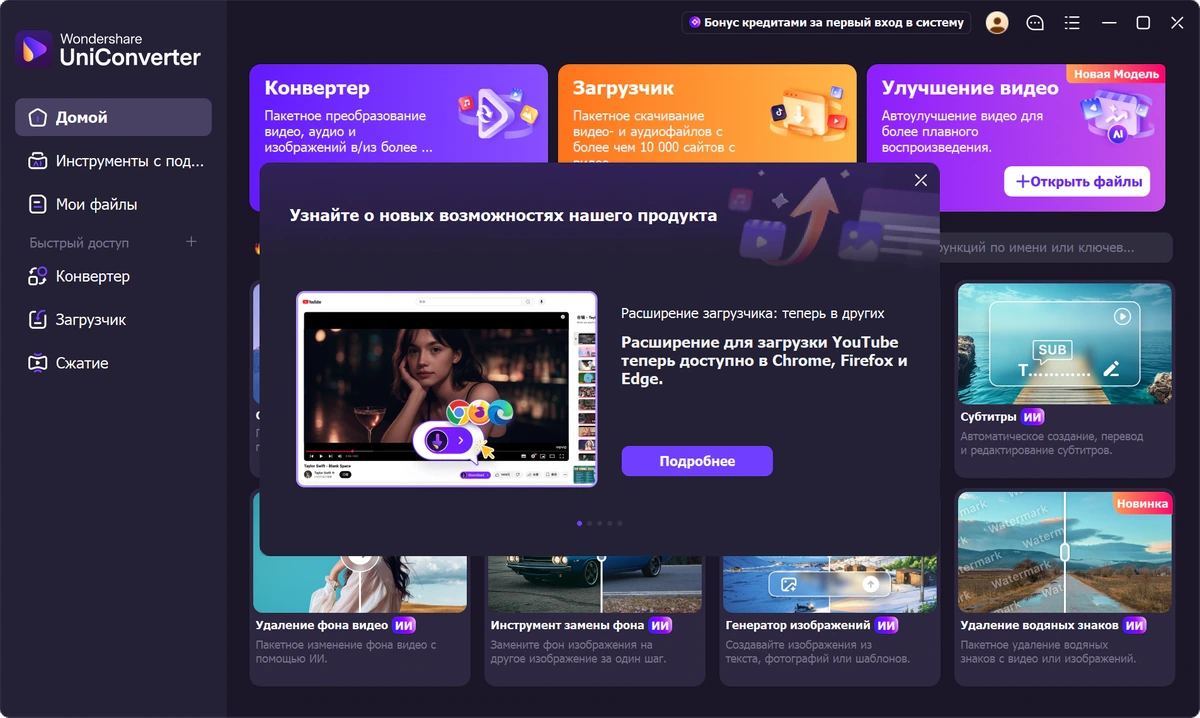The image size is (1200, 718).
Task: Select the first carousel pagination dot
Action: click(580, 523)
